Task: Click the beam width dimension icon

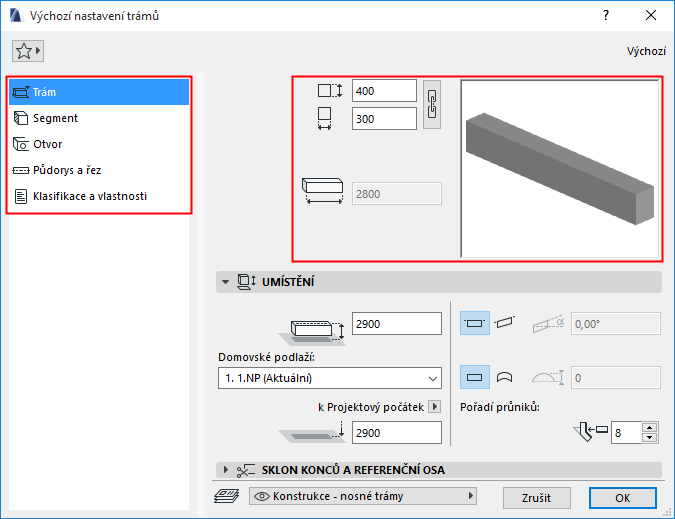Action: click(325, 118)
